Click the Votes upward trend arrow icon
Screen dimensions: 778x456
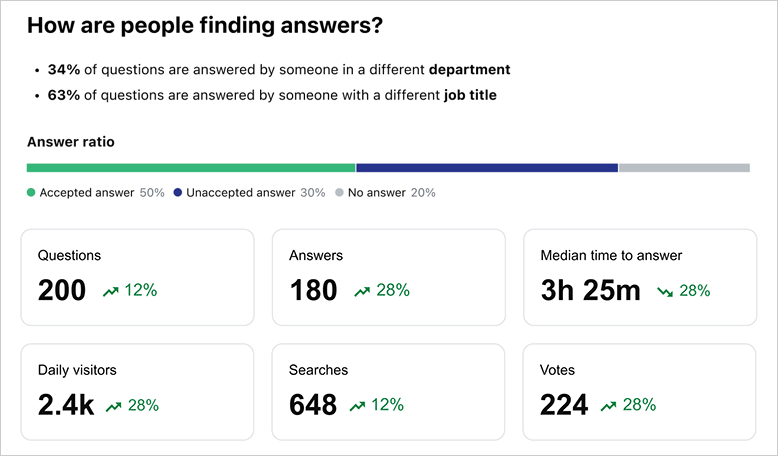(609, 406)
